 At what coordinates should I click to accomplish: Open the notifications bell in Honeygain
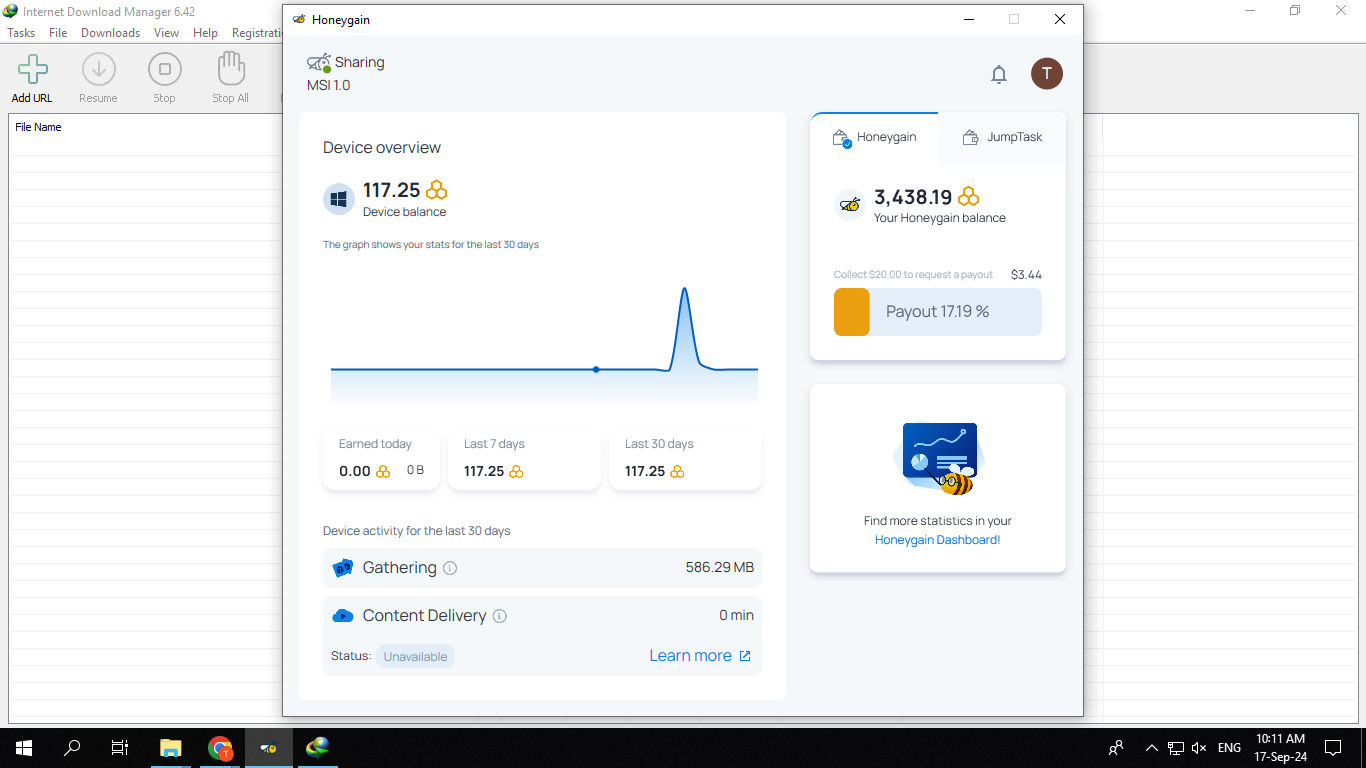[x=998, y=74]
